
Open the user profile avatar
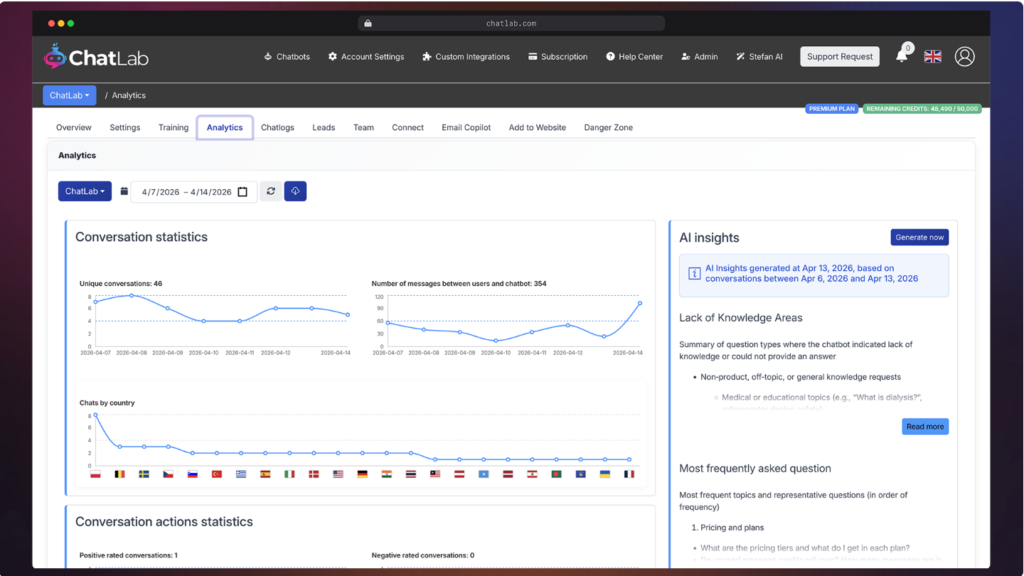tap(965, 57)
